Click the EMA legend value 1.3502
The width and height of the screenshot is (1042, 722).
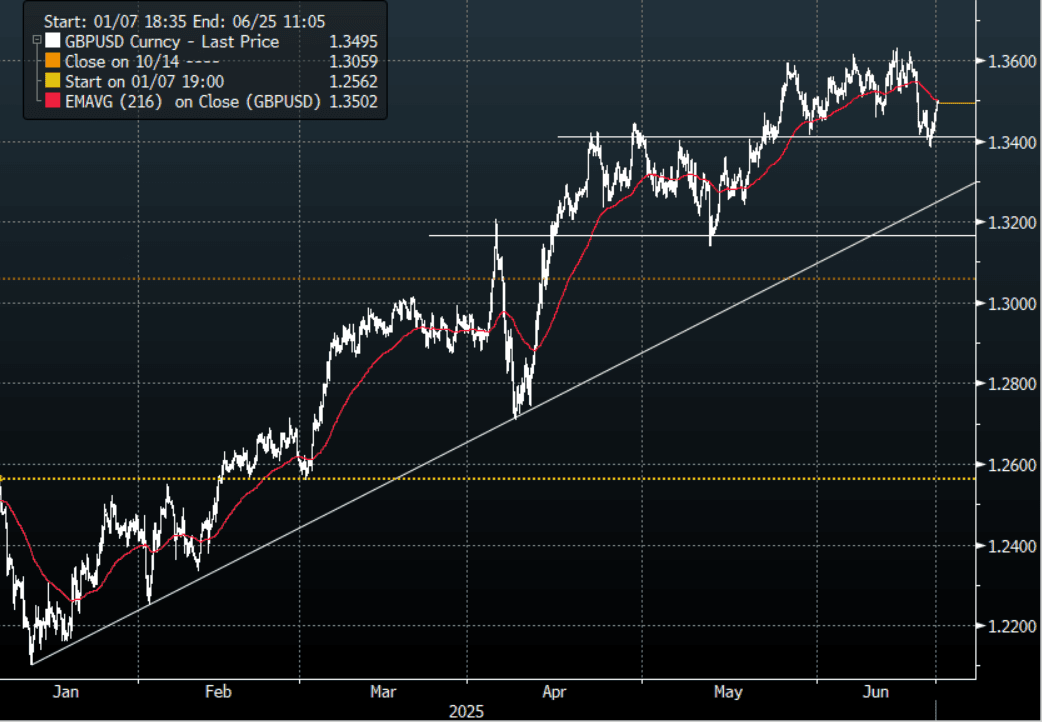pos(354,102)
